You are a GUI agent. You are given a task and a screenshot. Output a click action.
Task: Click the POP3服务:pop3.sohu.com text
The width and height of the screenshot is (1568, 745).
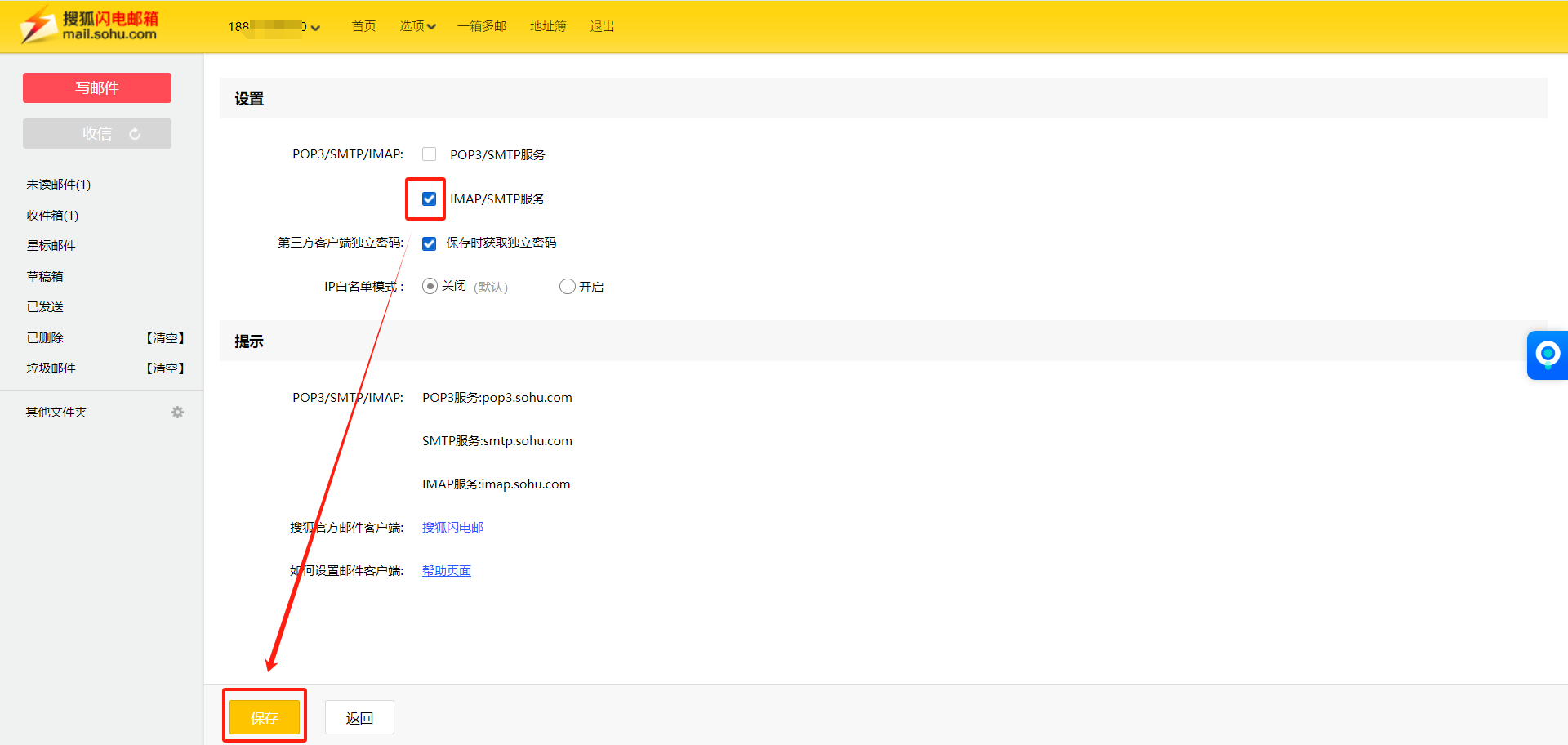pyautogui.click(x=497, y=398)
